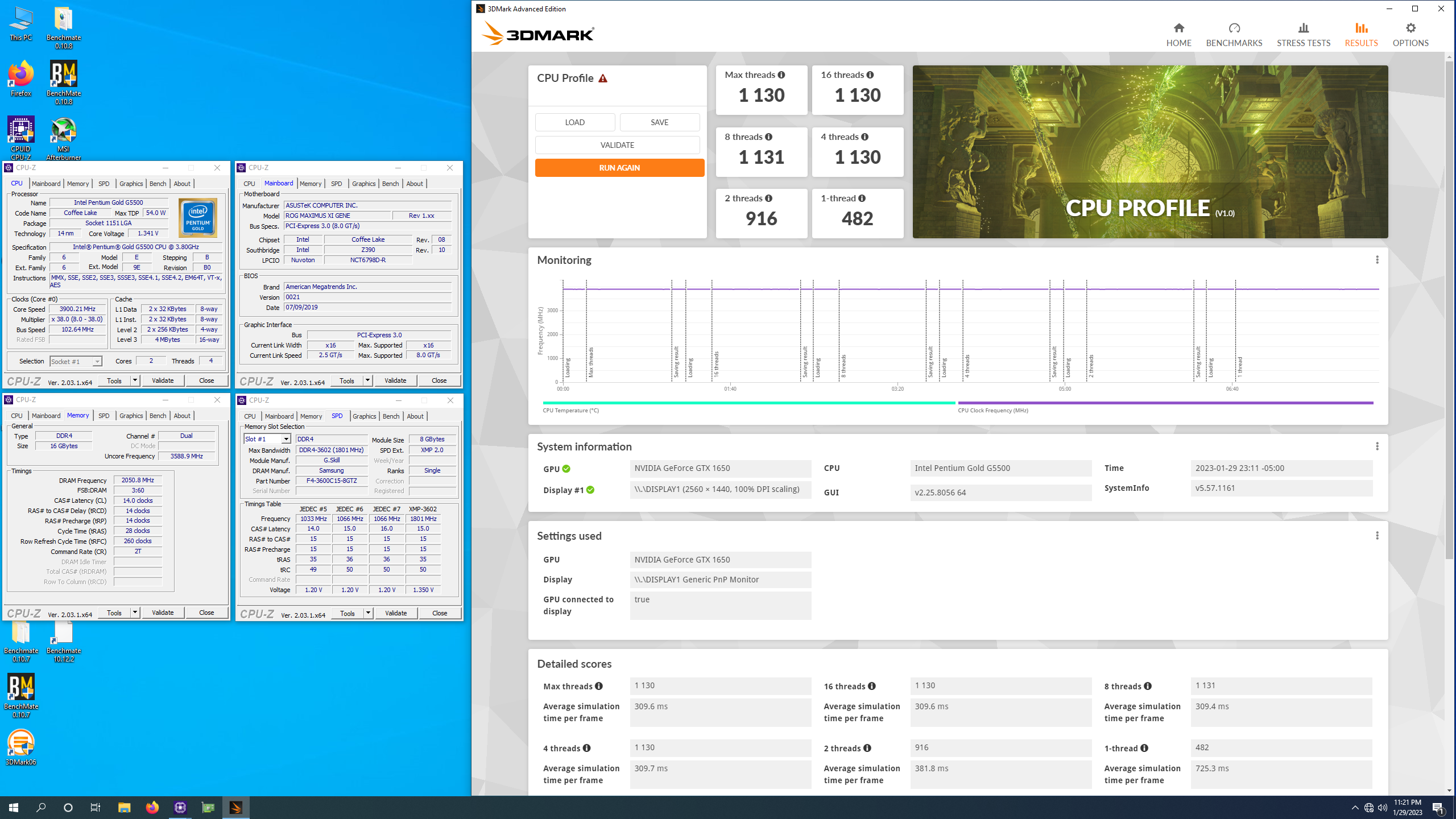Show info for 2 threads score tile
This screenshot has height=819, width=1456.
pos(769,198)
